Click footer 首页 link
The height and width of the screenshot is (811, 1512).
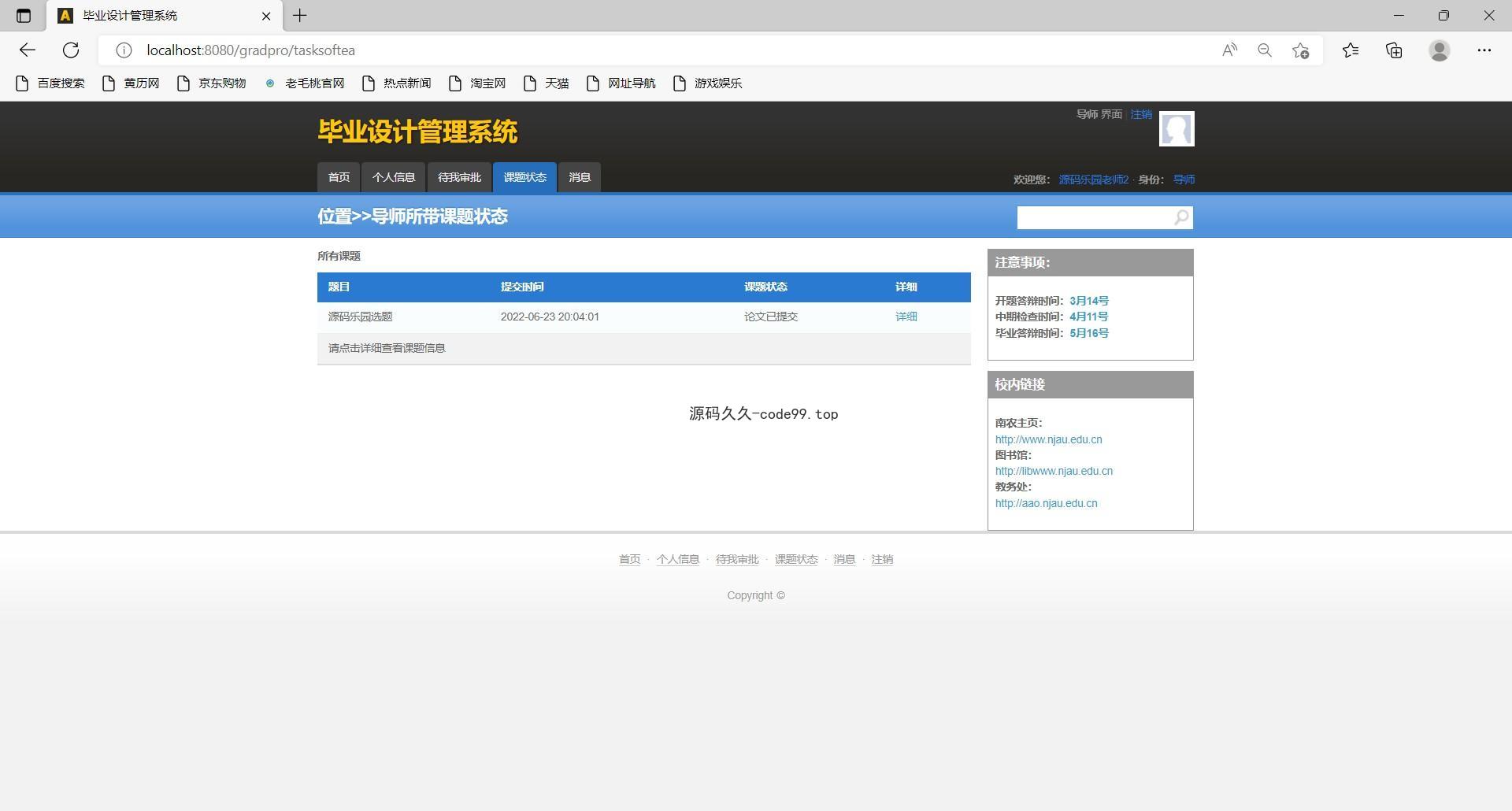coord(629,559)
